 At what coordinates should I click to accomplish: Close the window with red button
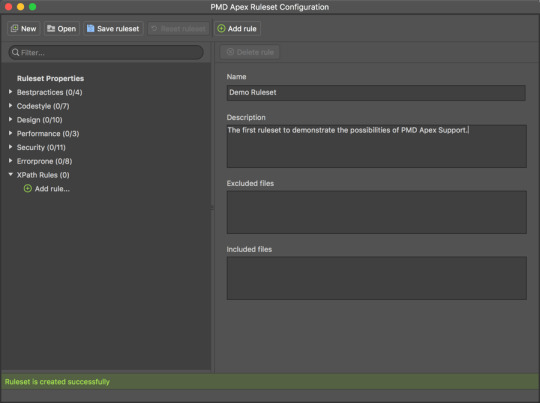click(x=9, y=7)
